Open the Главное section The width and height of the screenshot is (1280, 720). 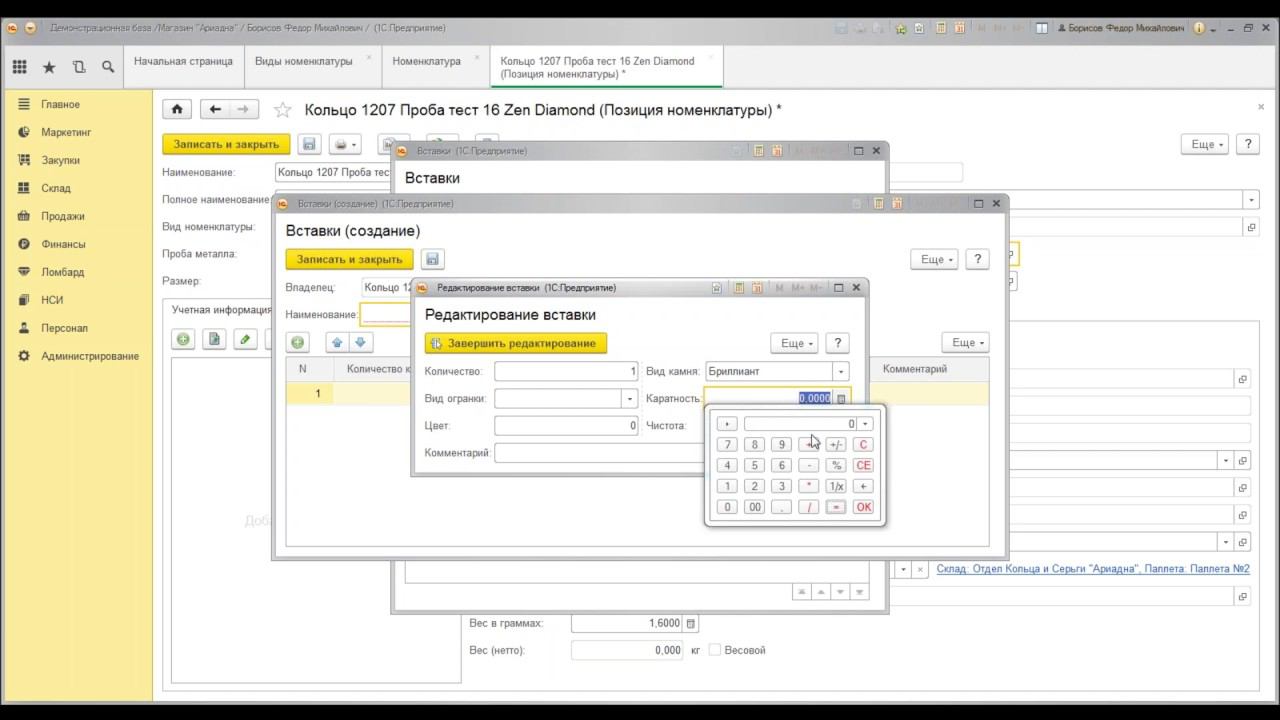[x=60, y=104]
